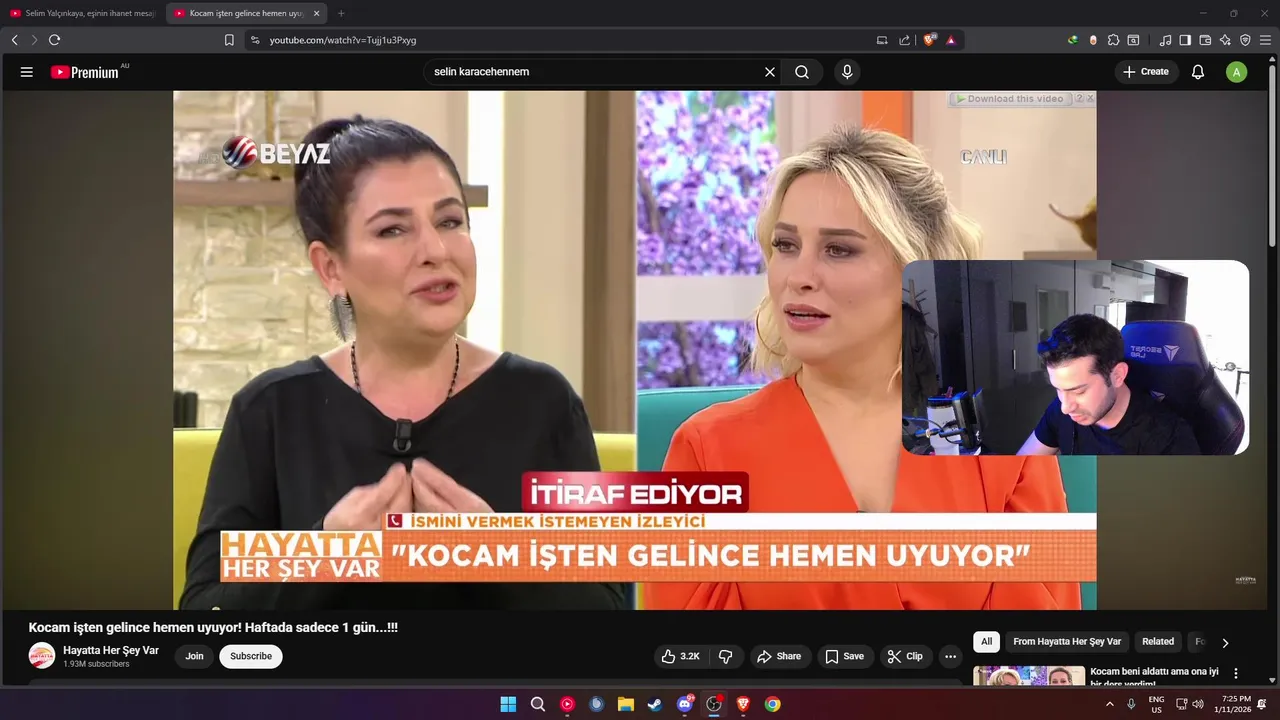Screen dimensions: 1280x720
Task: Open Leo AI sparkle icon
Action: tap(1225, 40)
